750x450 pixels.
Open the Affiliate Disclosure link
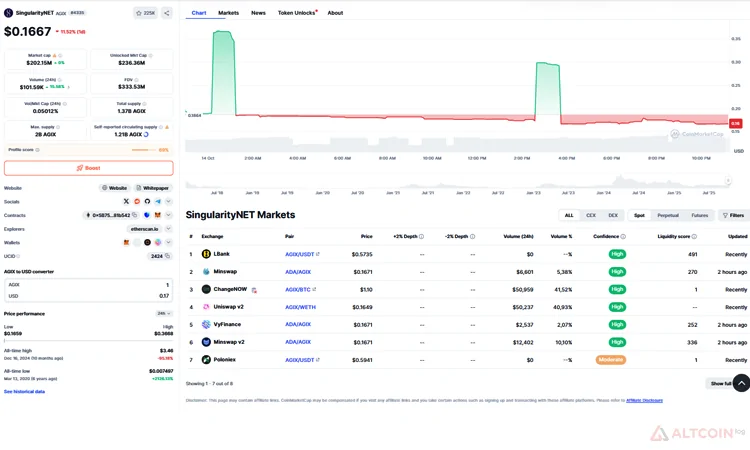click(x=644, y=400)
